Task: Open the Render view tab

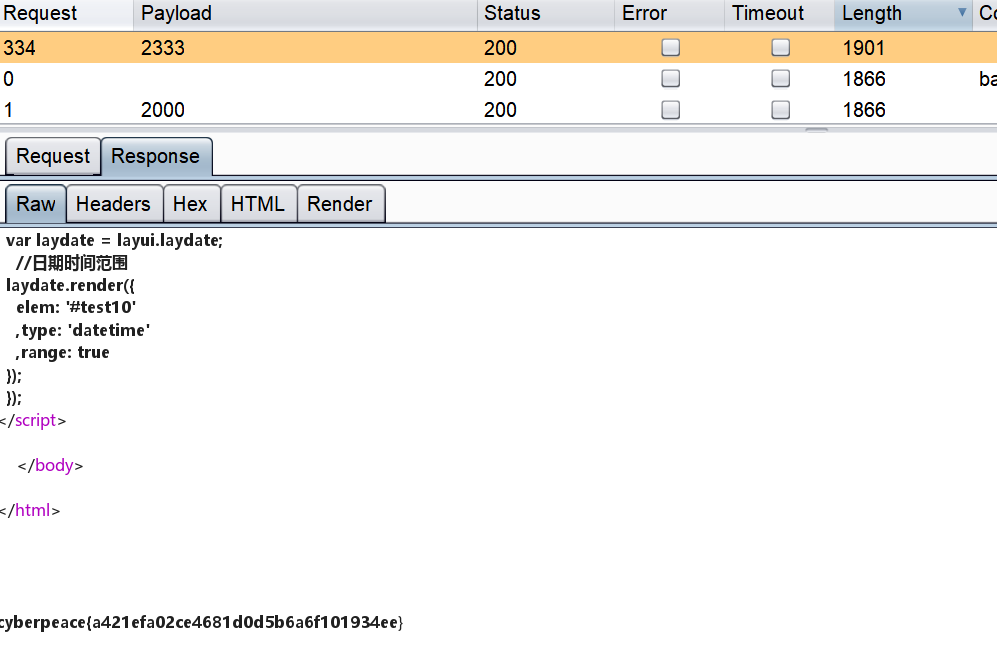Action: pyautogui.click(x=340, y=204)
